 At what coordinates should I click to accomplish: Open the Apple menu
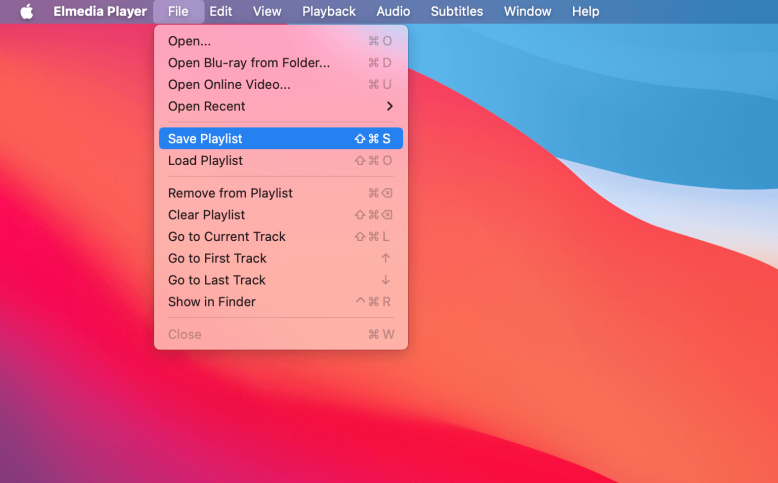(x=27, y=11)
